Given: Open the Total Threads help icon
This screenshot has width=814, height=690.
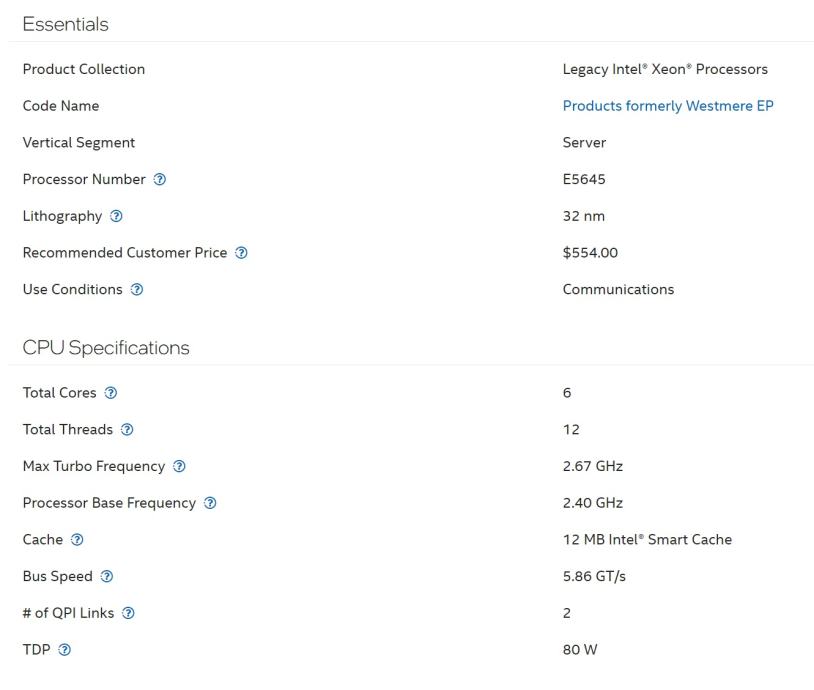Looking at the screenshot, I should (127, 430).
